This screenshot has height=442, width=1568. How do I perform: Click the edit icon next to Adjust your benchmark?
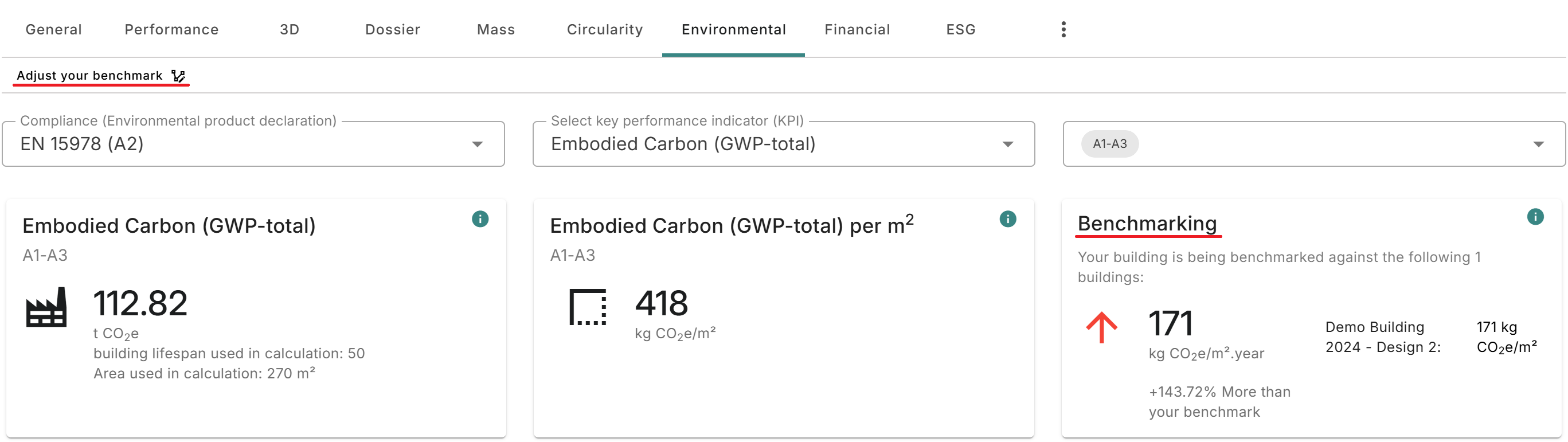click(178, 76)
